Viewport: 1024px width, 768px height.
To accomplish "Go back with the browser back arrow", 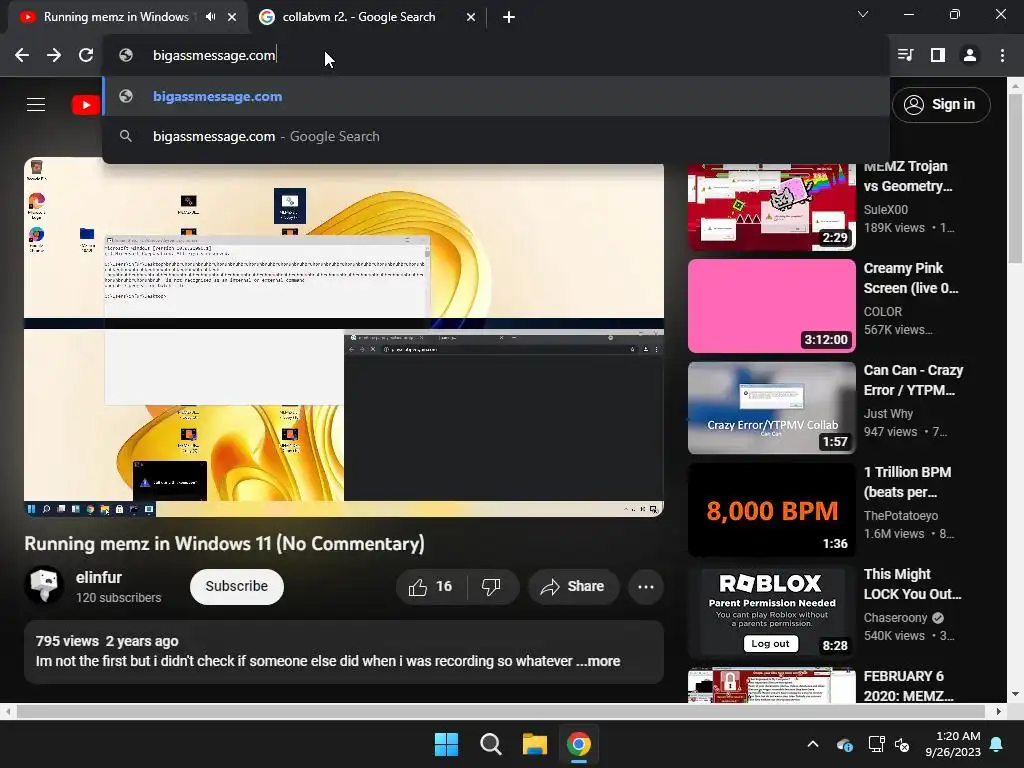I will [x=22, y=56].
